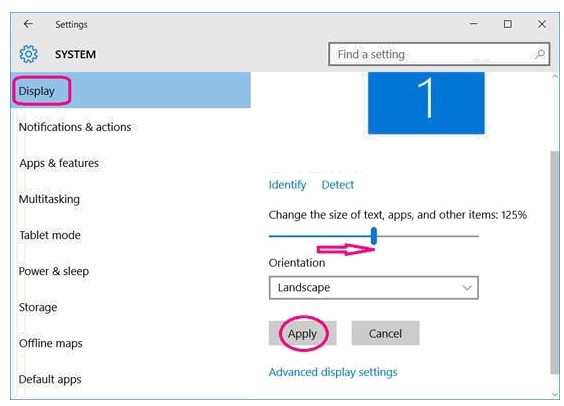
Task: Maximize the Settings window
Action: [x=508, y=24]
